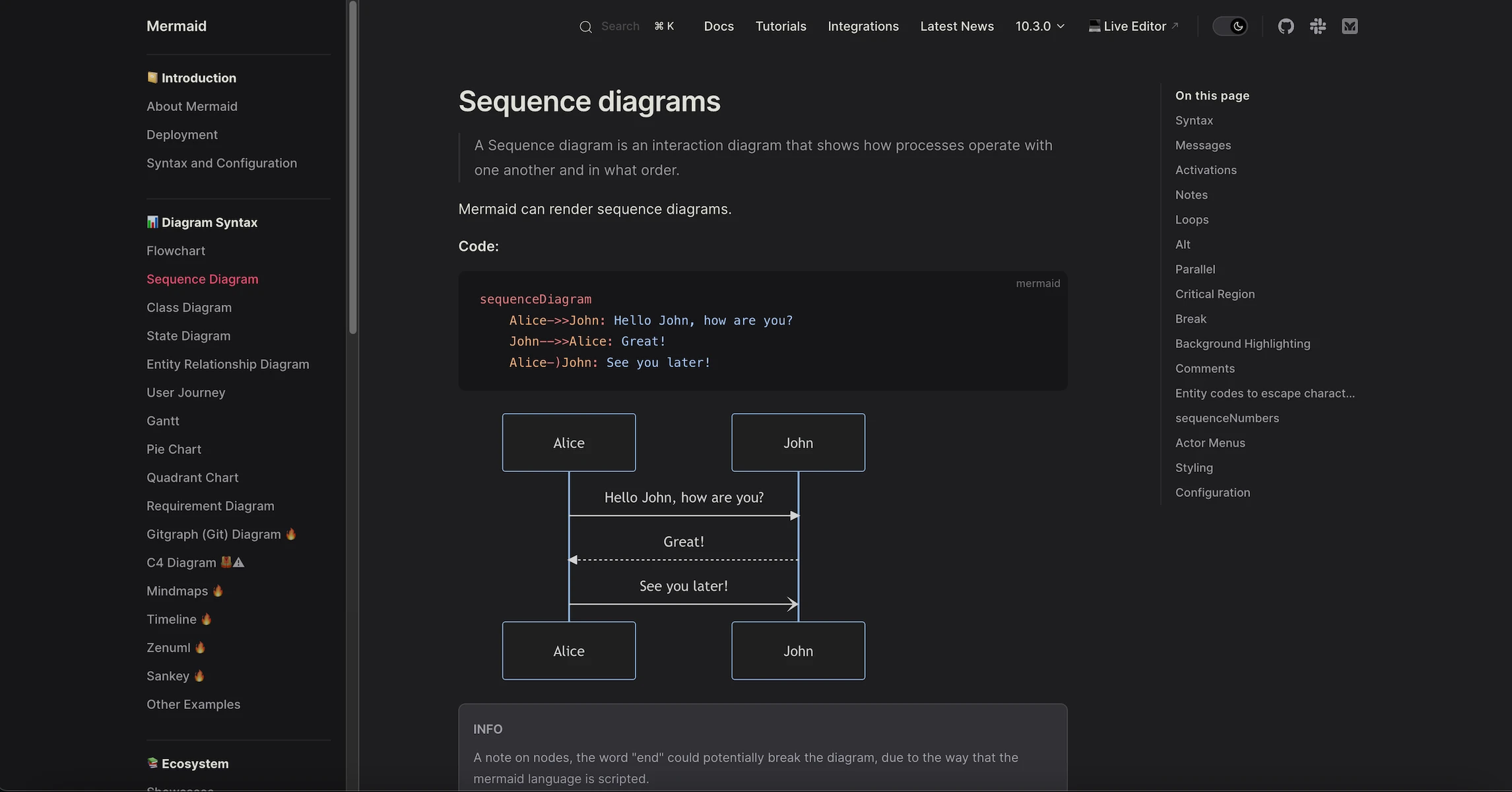
Task: Jump to Actor Menus section
Action: click(x=1210, y=444)
